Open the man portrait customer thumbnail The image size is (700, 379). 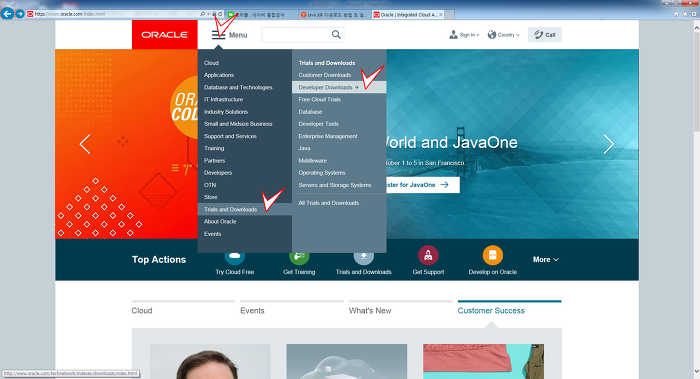pyautogui.click(x=210, y=361)
